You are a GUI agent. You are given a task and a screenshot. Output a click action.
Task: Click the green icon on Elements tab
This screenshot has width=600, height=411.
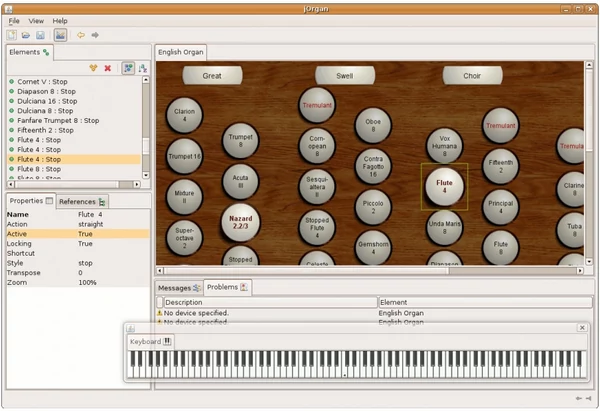pos(46,52)
